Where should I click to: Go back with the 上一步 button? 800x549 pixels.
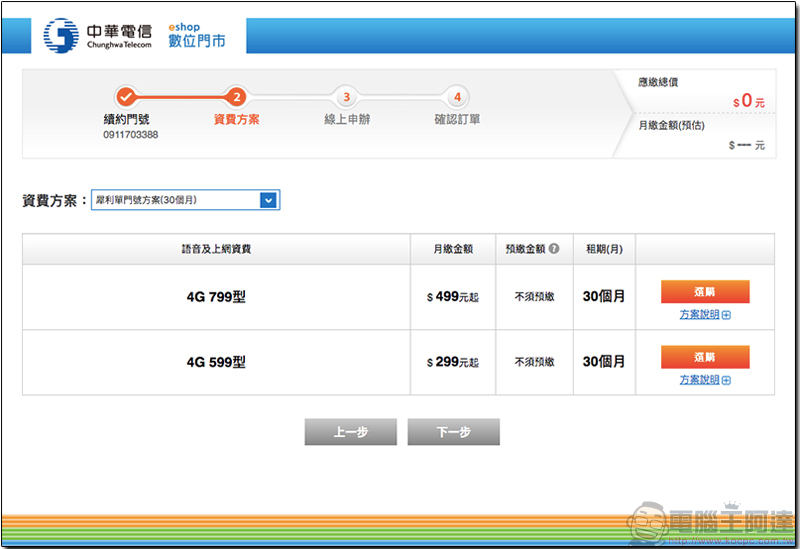(x=350, y=432)
